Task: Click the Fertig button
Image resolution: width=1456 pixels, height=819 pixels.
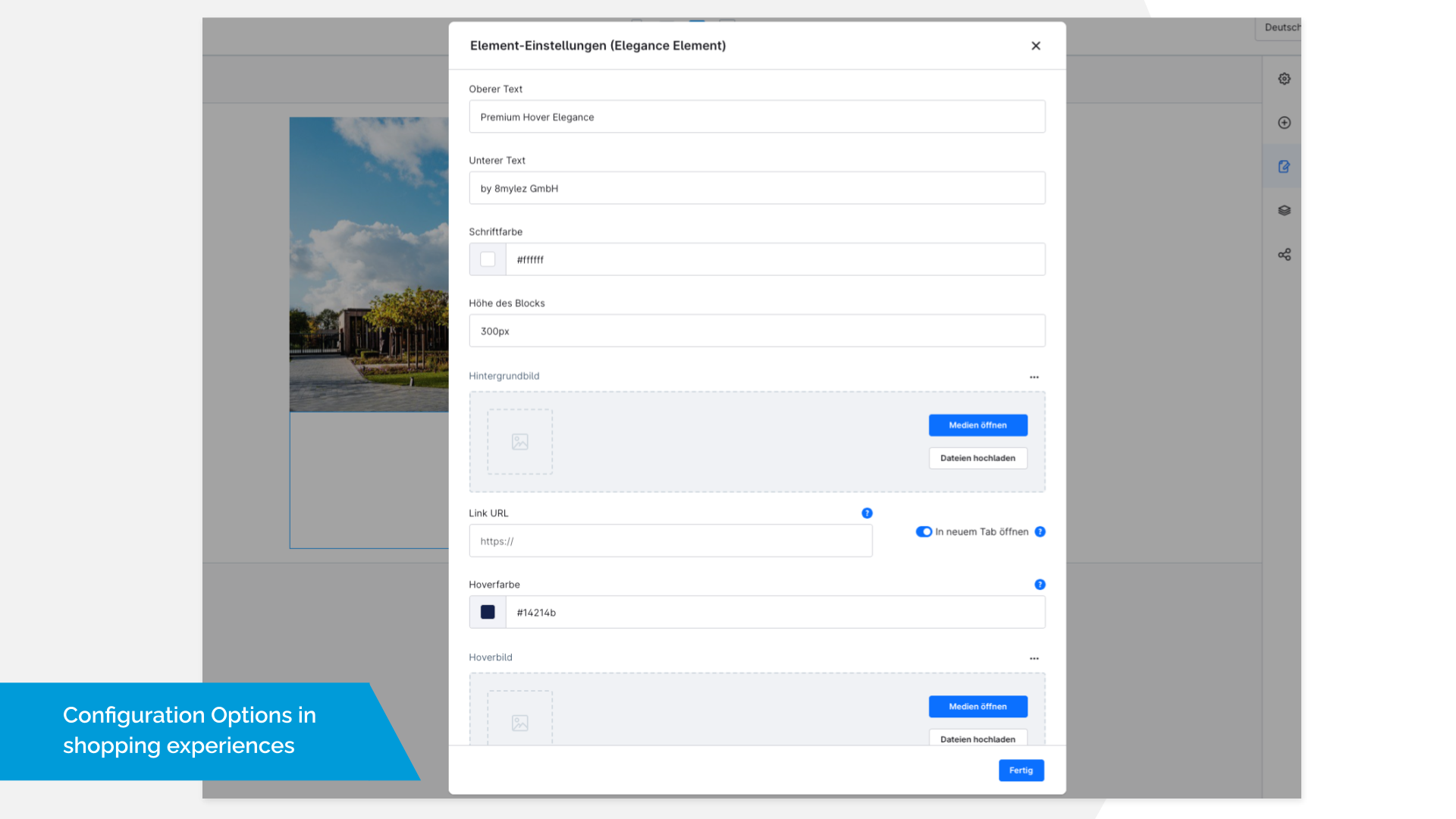Action: coord(1021,770)
